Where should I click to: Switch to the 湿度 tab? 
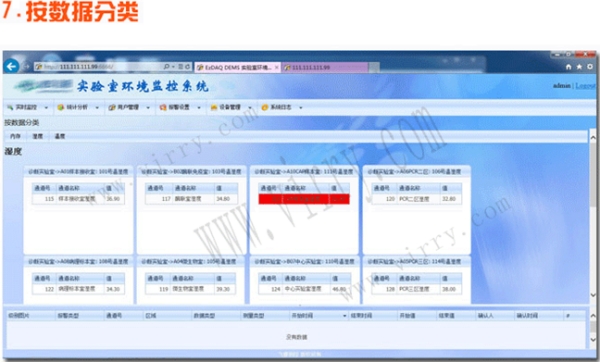coord(38,136)
